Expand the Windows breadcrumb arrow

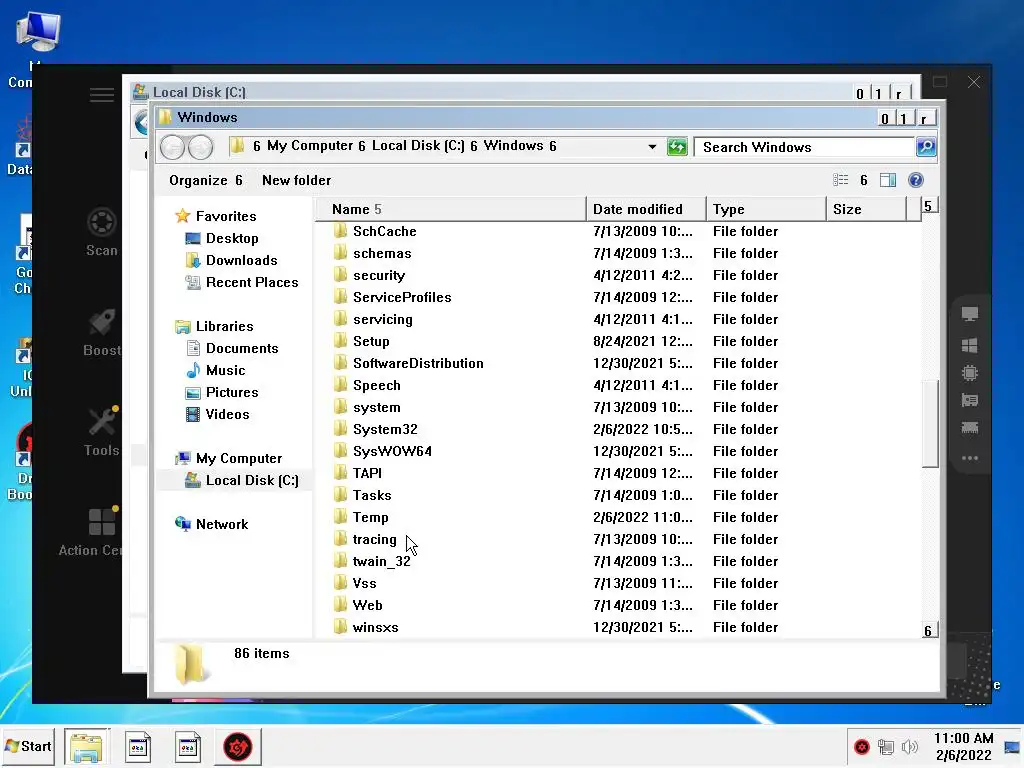[552, 146]
